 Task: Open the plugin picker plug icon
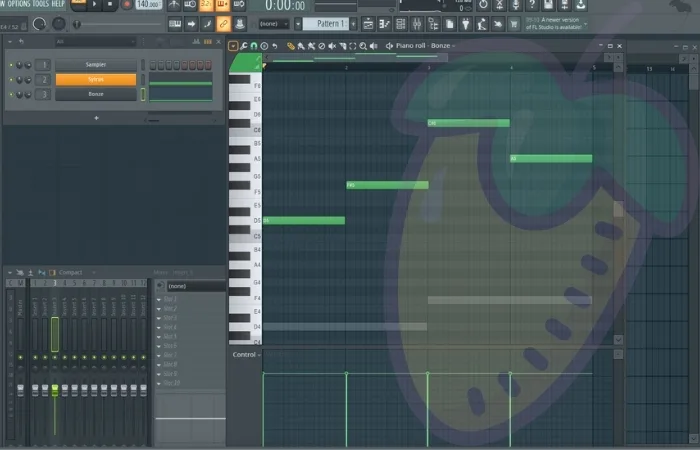(x=465, y=24)
